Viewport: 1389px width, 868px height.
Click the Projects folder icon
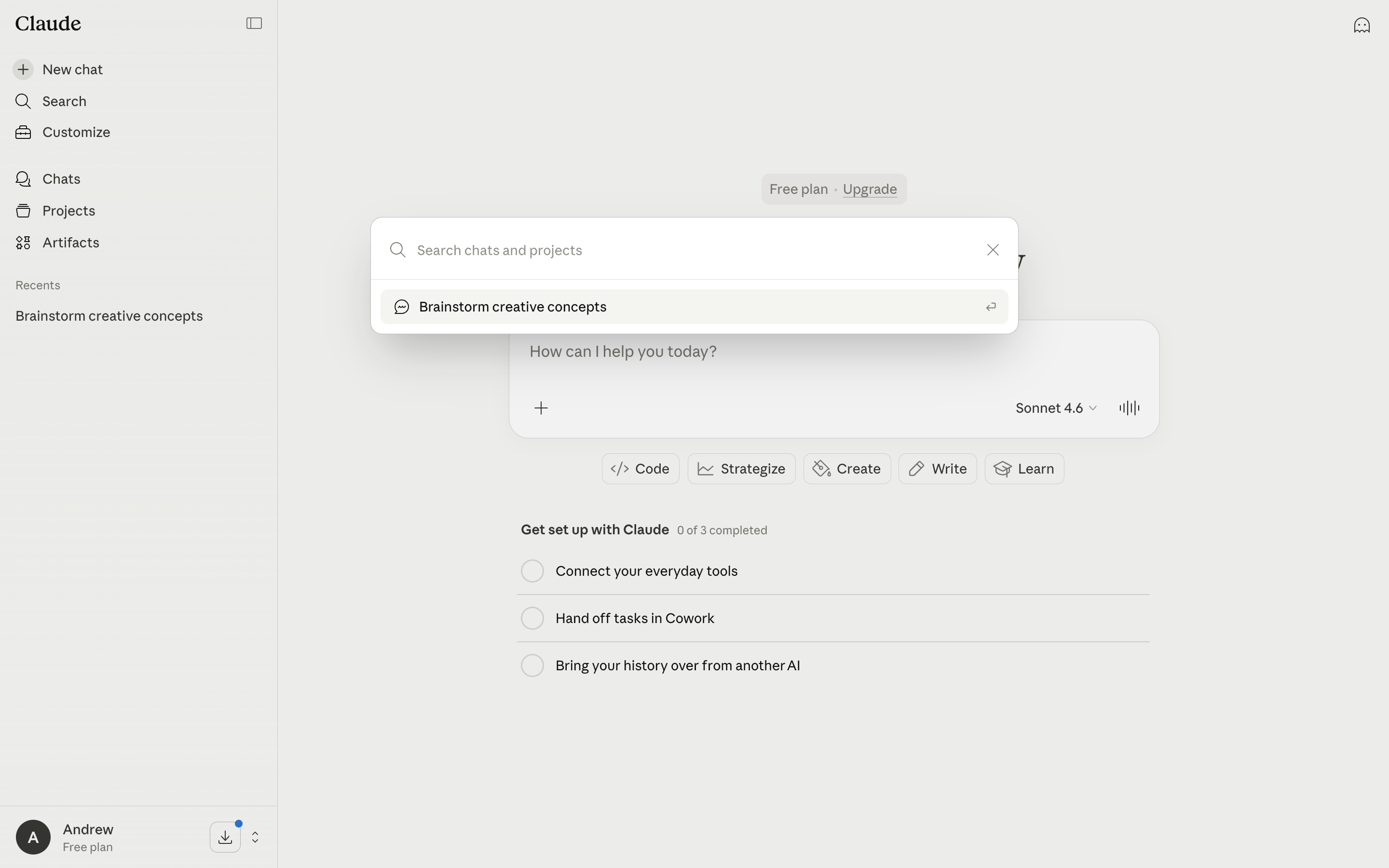click(x=23, y=211)
